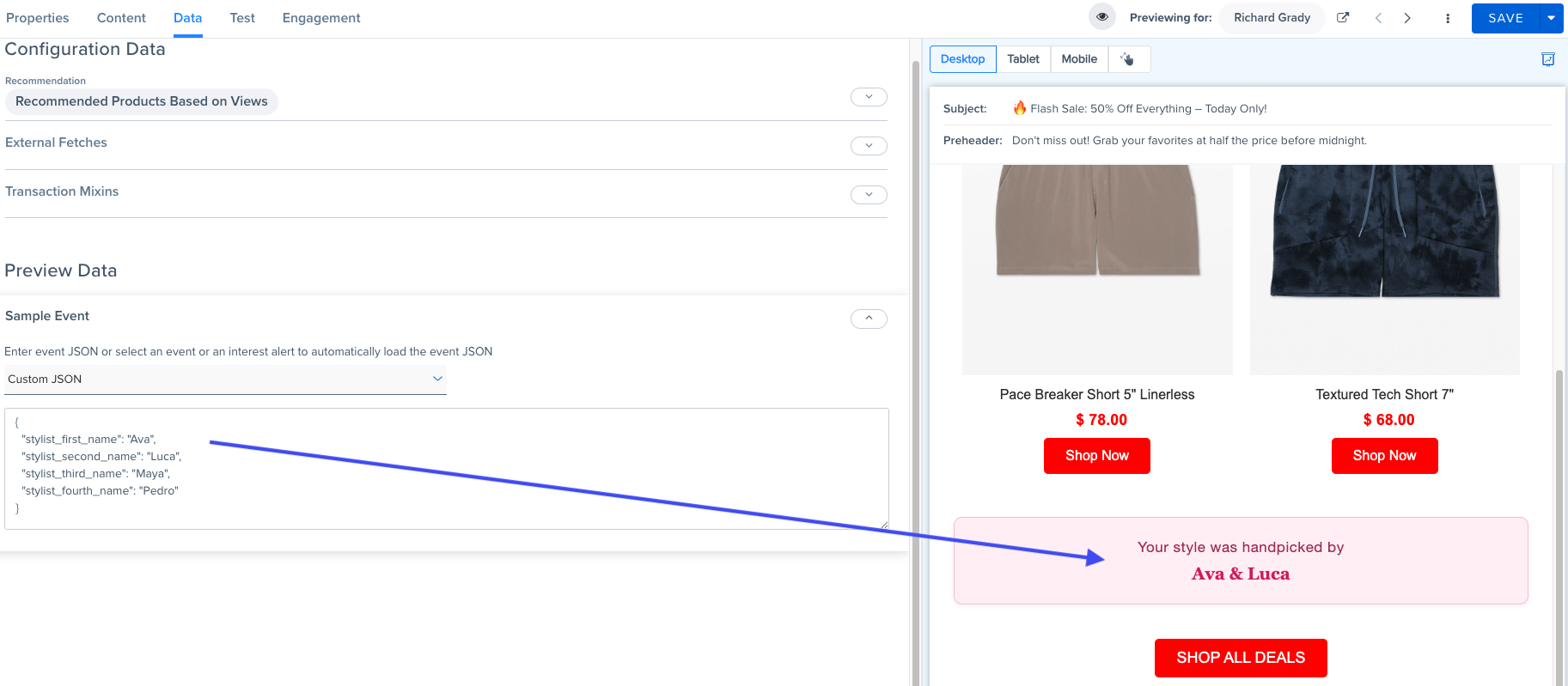
Task: Switch to the Properties tab
Action: coord(38,18)
